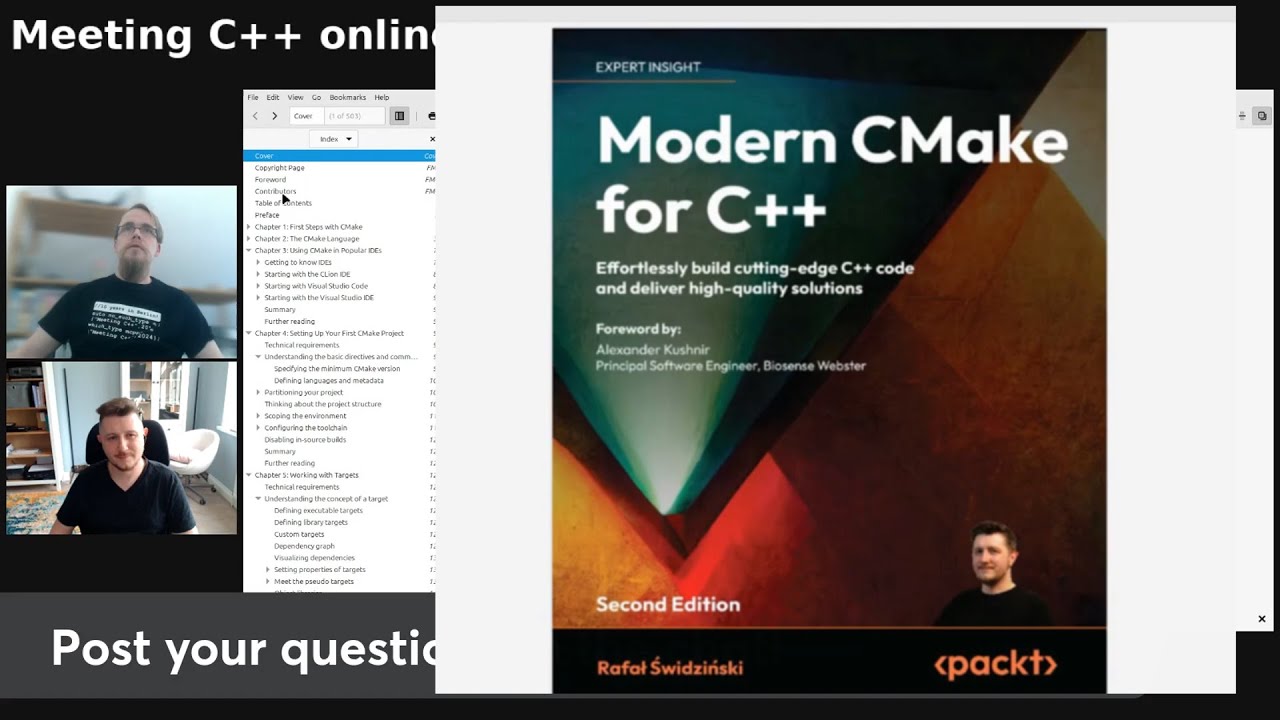1280x720 pixels.
Task: Jump to Thinking about the project structure
Action: (323, 404)
